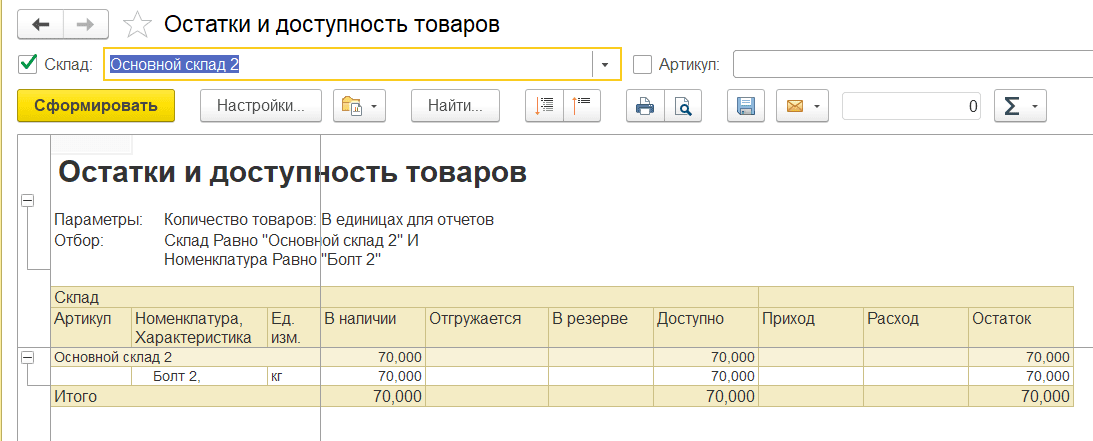The width and height of the screenshot is (1093, 441).
Task: Click the sum value field showing 0
Action: click(912, 107)
